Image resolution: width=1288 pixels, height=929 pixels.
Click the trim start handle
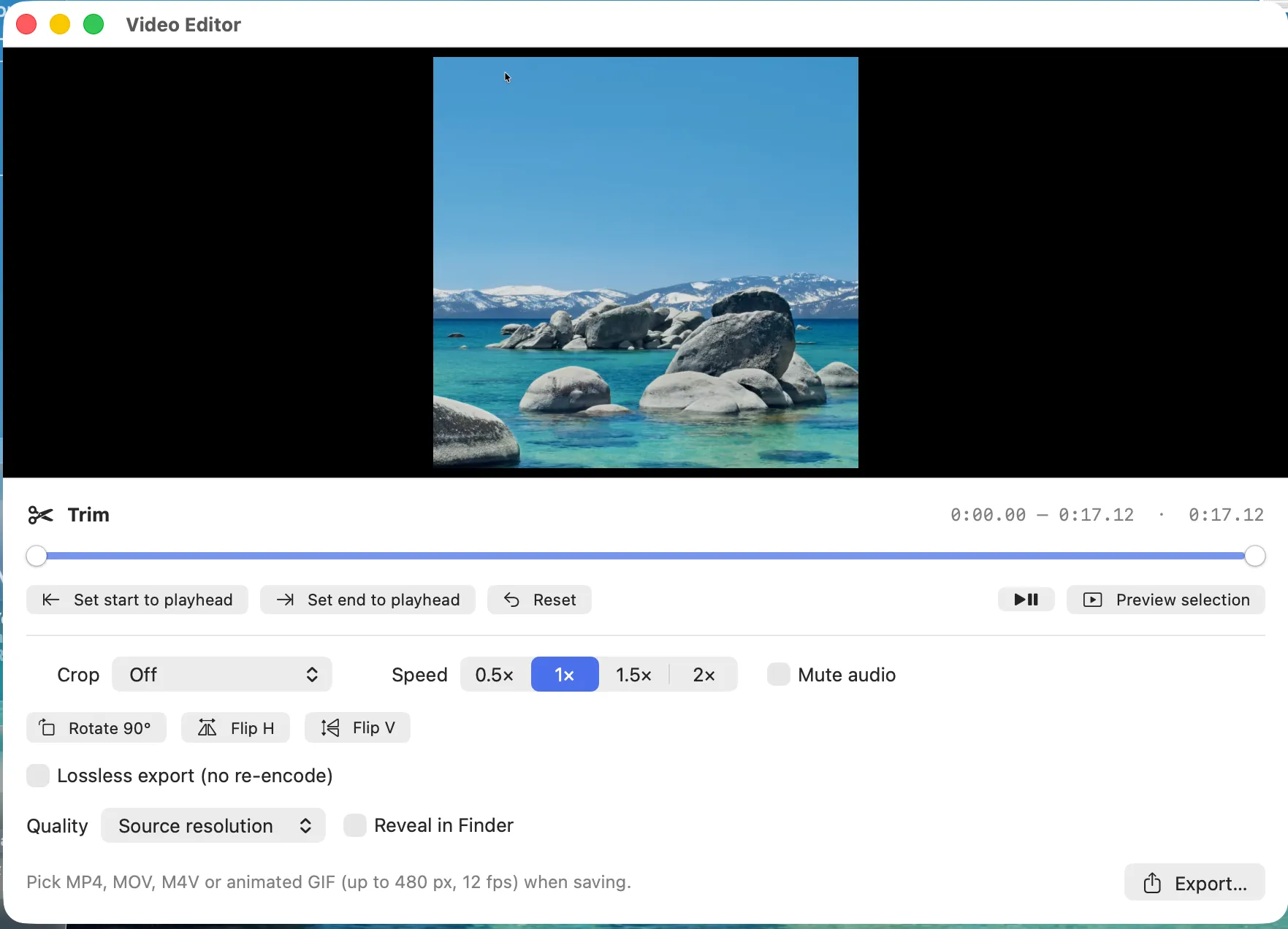point(37,556)
